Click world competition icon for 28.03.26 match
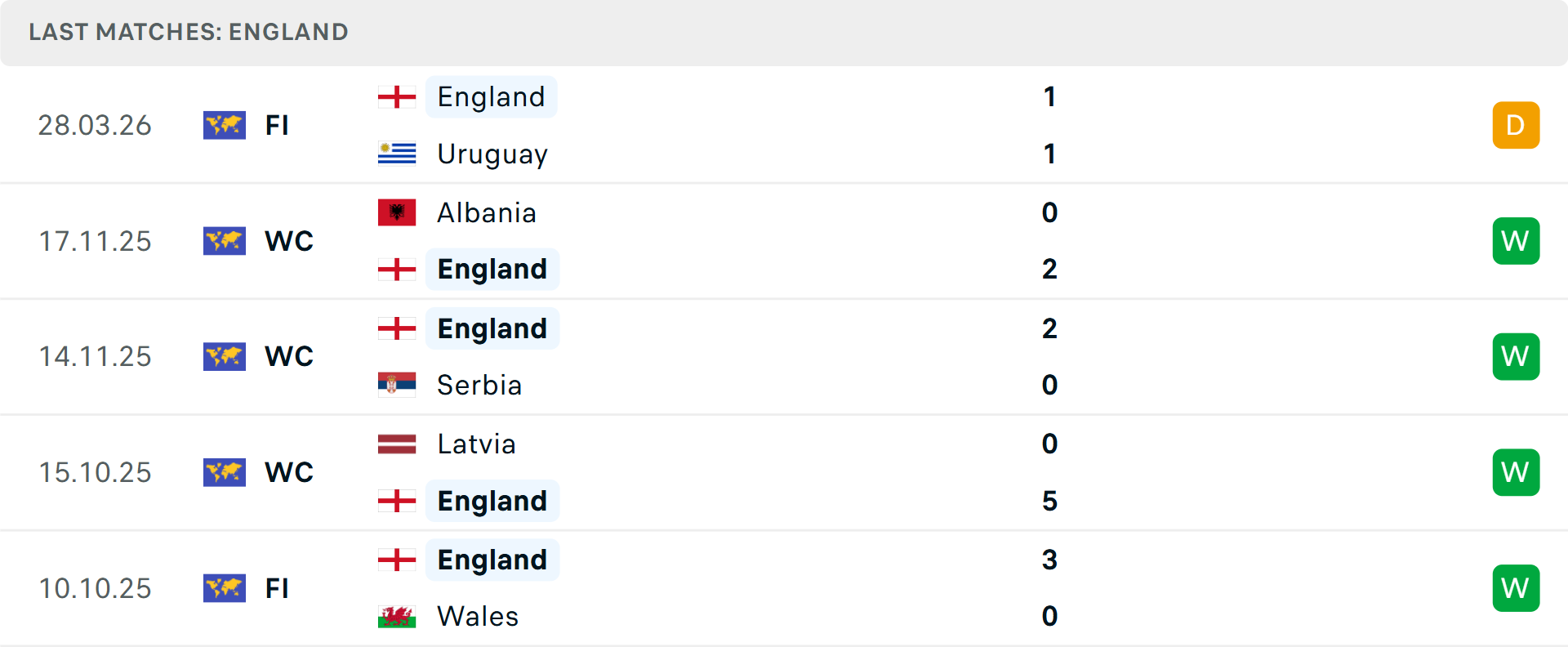1568x647 pixels. pyautogui.click(x=225, y=125)
